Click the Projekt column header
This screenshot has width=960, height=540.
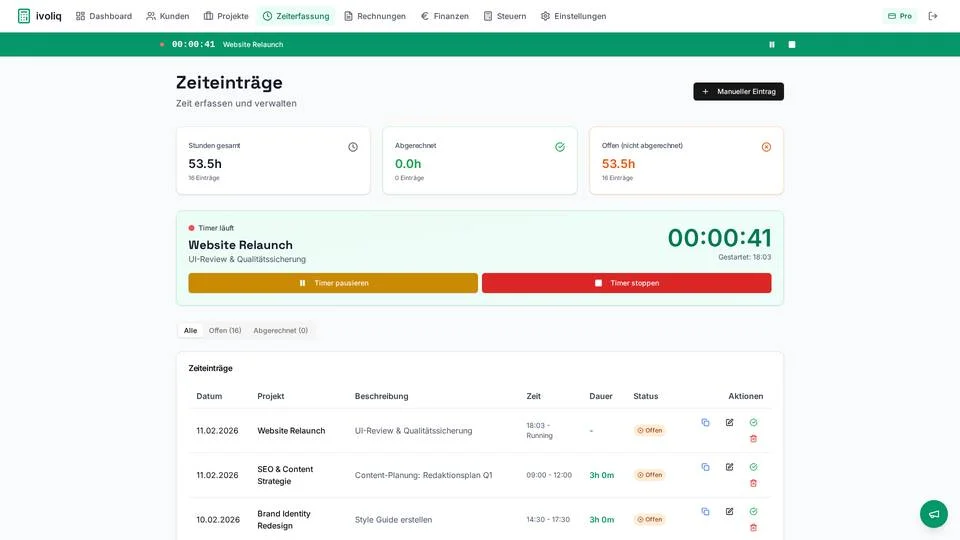[271, 396]
